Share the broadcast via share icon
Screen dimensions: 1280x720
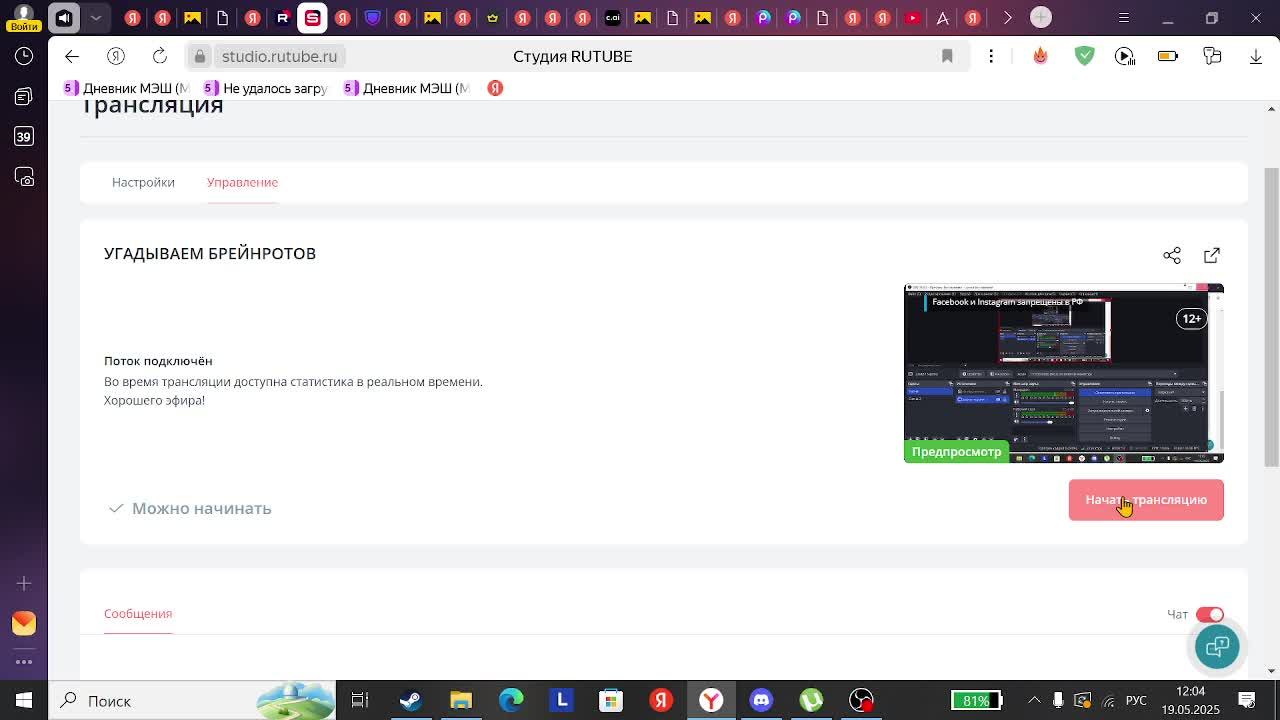click(x=1172, y=255)
